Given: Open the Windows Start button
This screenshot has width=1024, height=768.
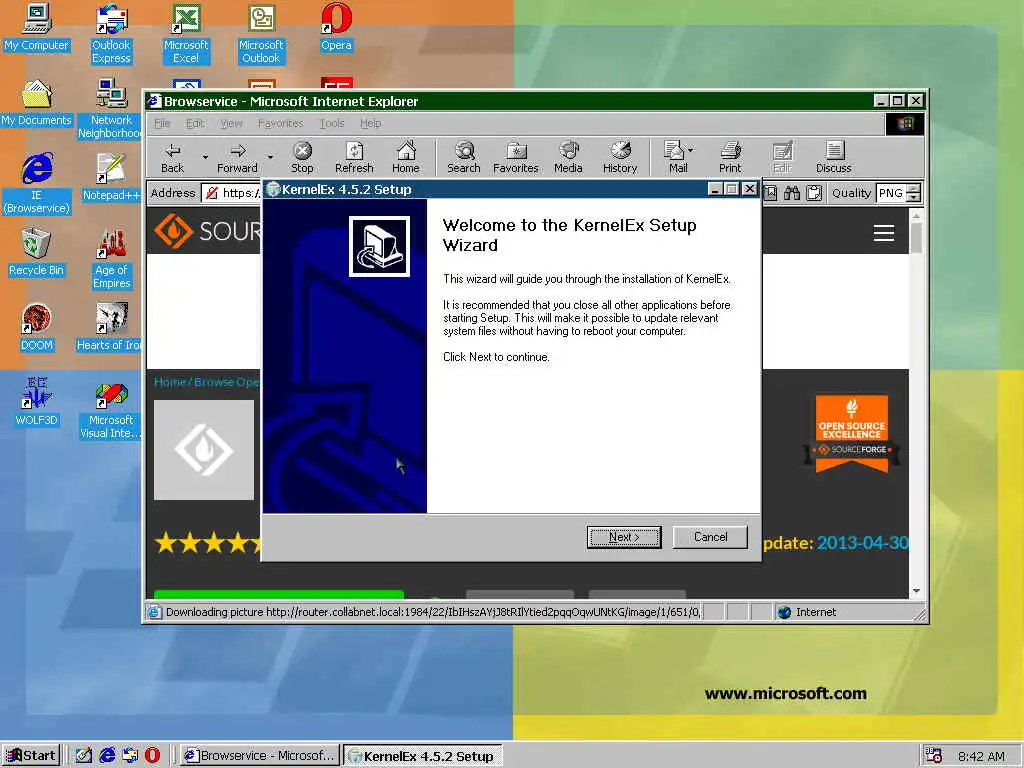Looking at the screenshot, I should point(31,756).
